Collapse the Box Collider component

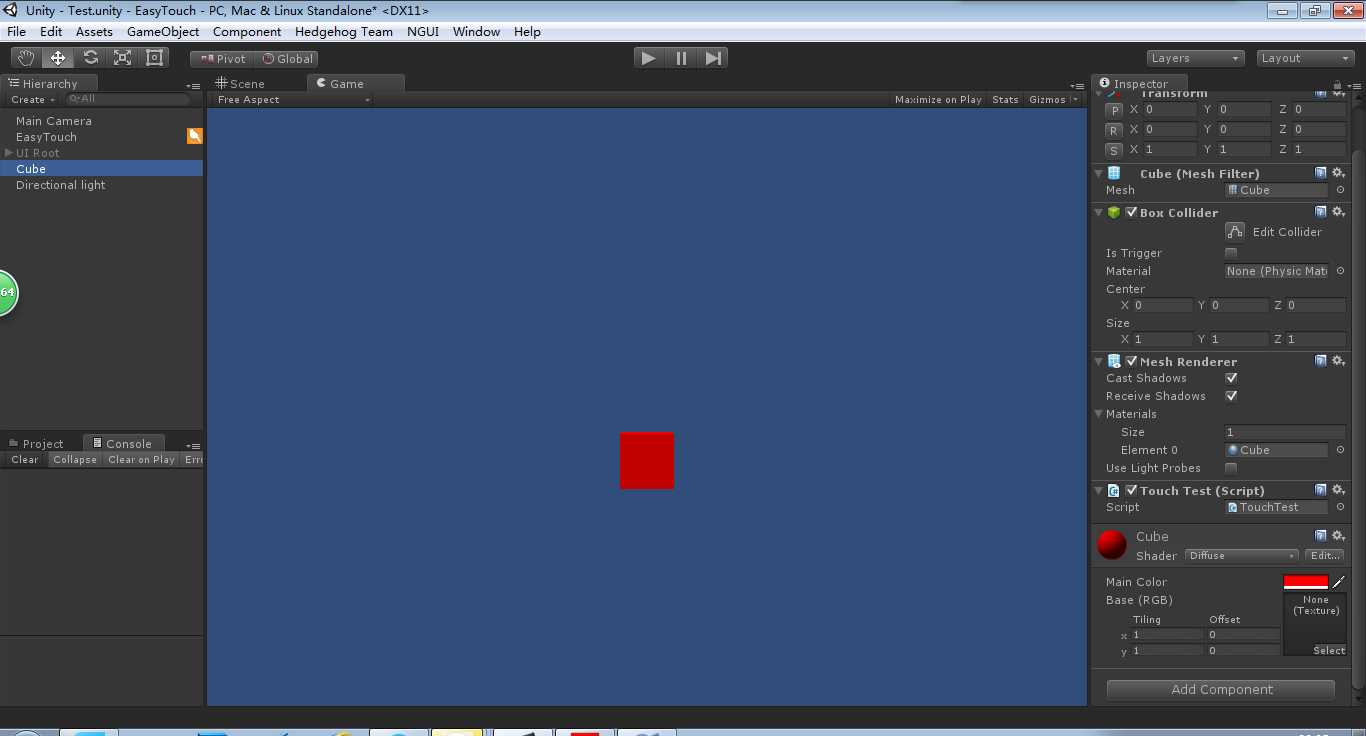coord(1099,213)
